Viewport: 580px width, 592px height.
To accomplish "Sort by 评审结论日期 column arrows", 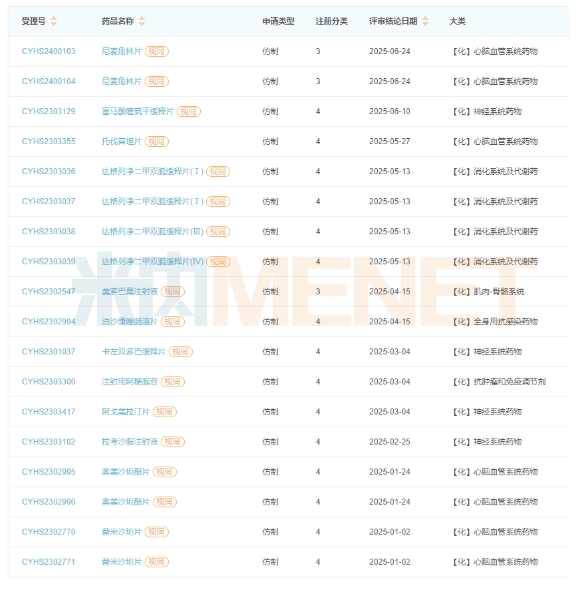I will point(425,21).
